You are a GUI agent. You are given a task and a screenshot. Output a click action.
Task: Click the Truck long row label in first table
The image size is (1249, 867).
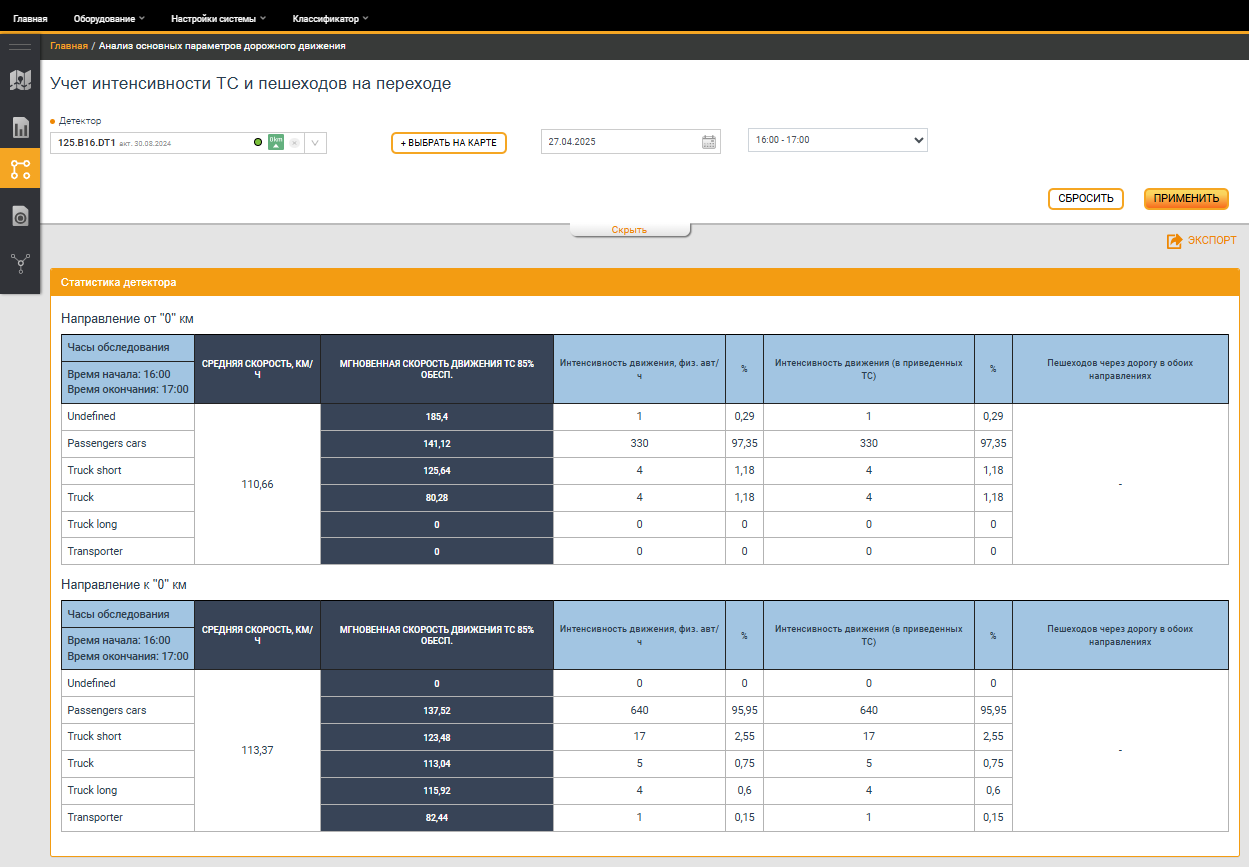(x=92, y=524)
